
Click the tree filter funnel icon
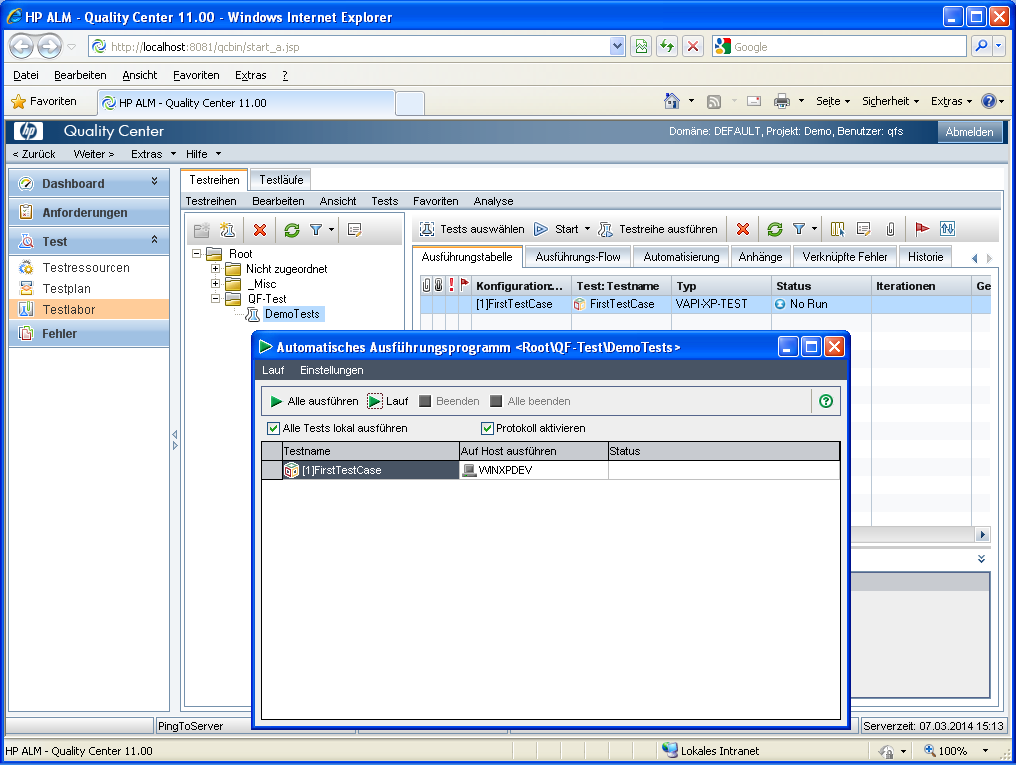click(316, 230)
